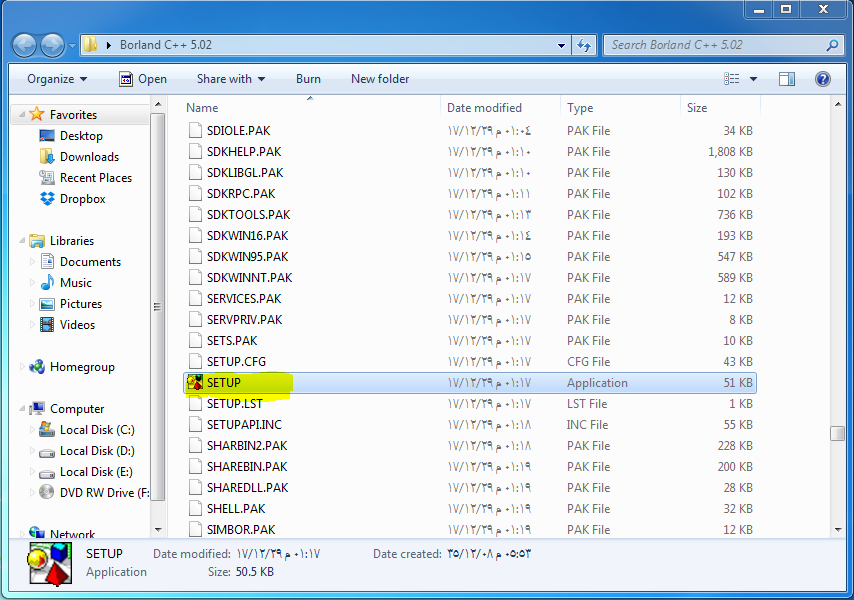Image resolution: width=854 pixels, height=600 pixels.
Task: Change your view icon button
Action: point(731,79)
